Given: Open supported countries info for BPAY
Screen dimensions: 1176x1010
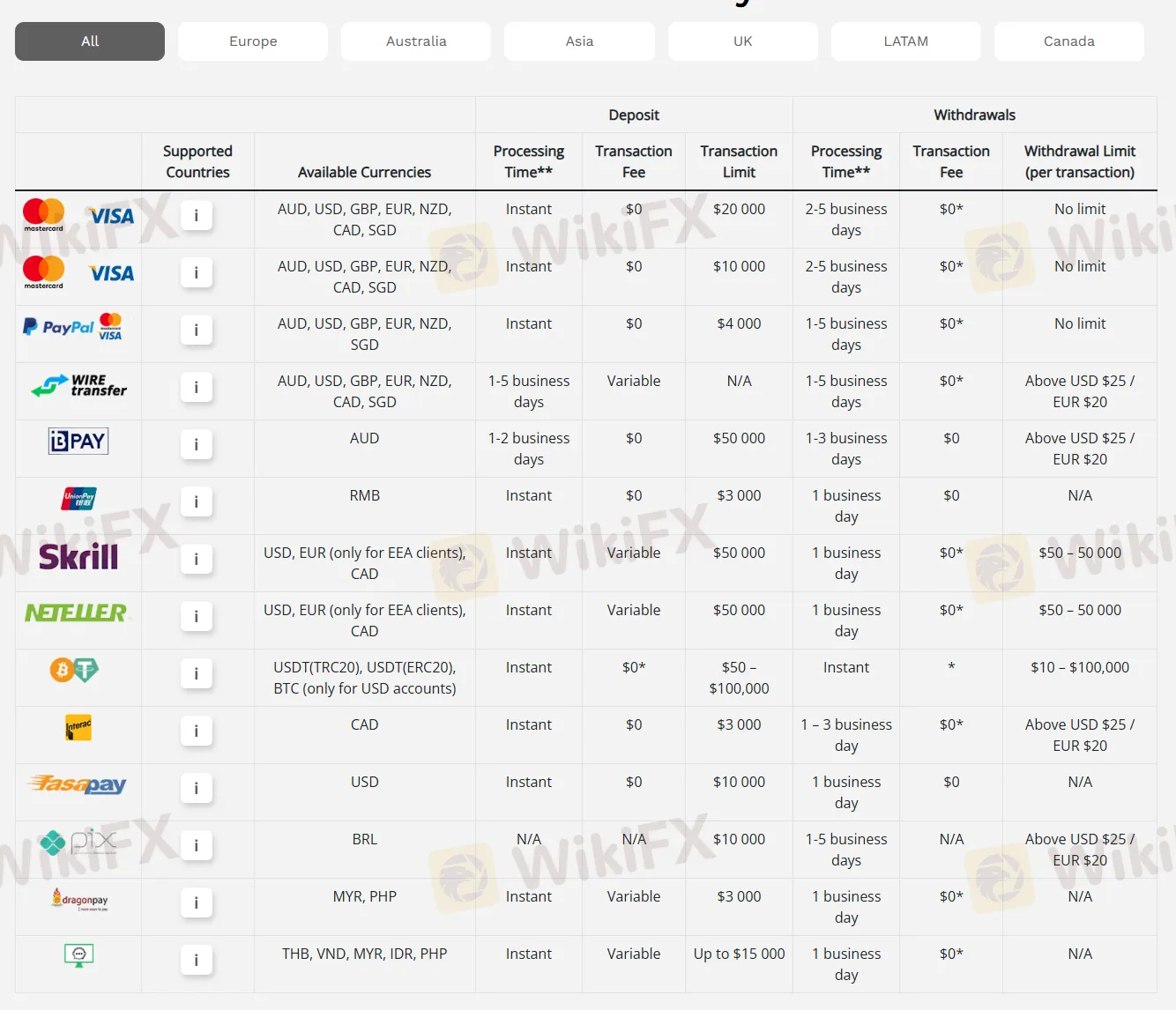Looking at the screenshot, I should click(197, 444).
